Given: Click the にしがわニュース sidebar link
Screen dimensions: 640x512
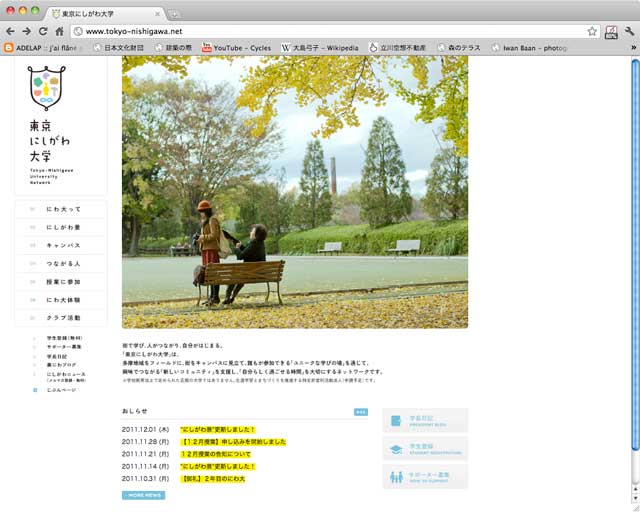Looking at the screenshot, I should [66, 374].
